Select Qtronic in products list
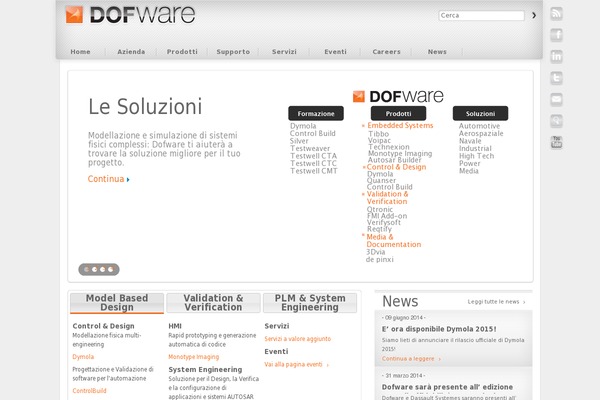Screen dimensions: 600x400 point(380,209)
